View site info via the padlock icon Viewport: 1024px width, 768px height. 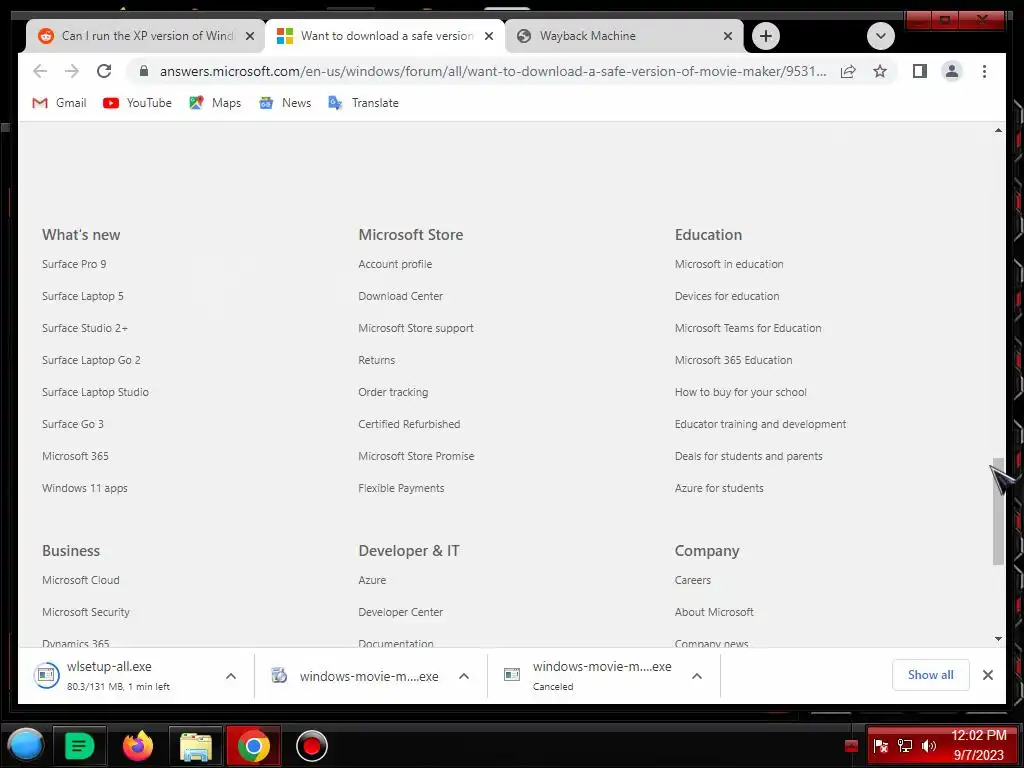tap(144, 71)
